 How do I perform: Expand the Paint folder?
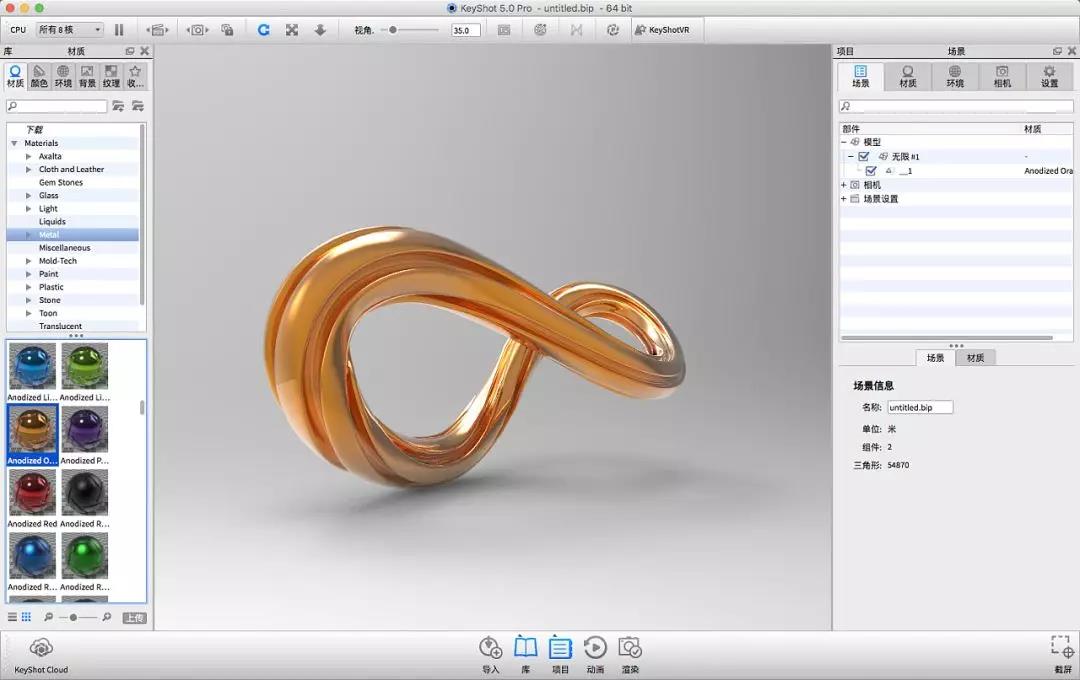(x=28, y=274)
